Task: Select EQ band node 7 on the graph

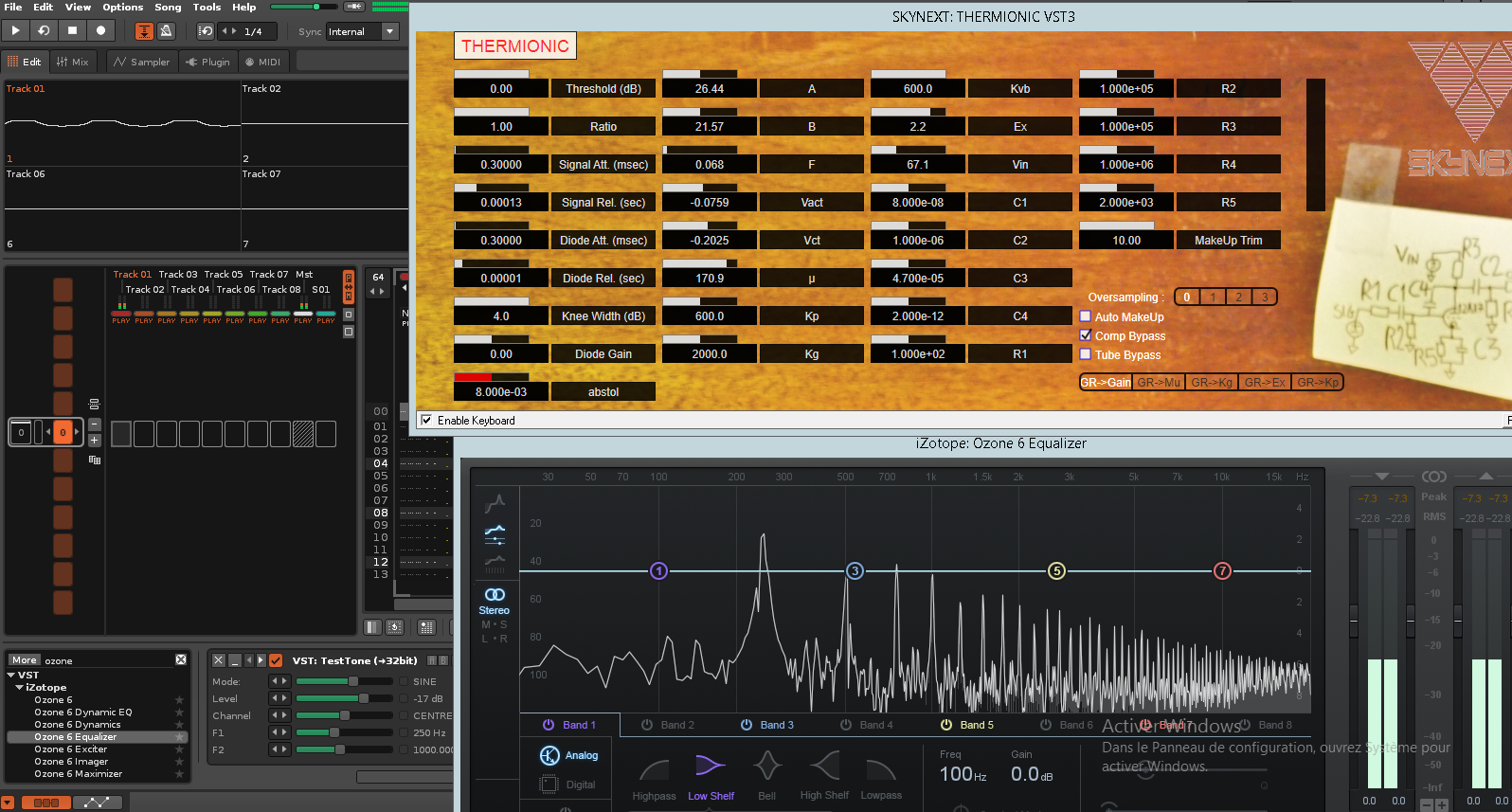Action: (x=1222, y=570)
